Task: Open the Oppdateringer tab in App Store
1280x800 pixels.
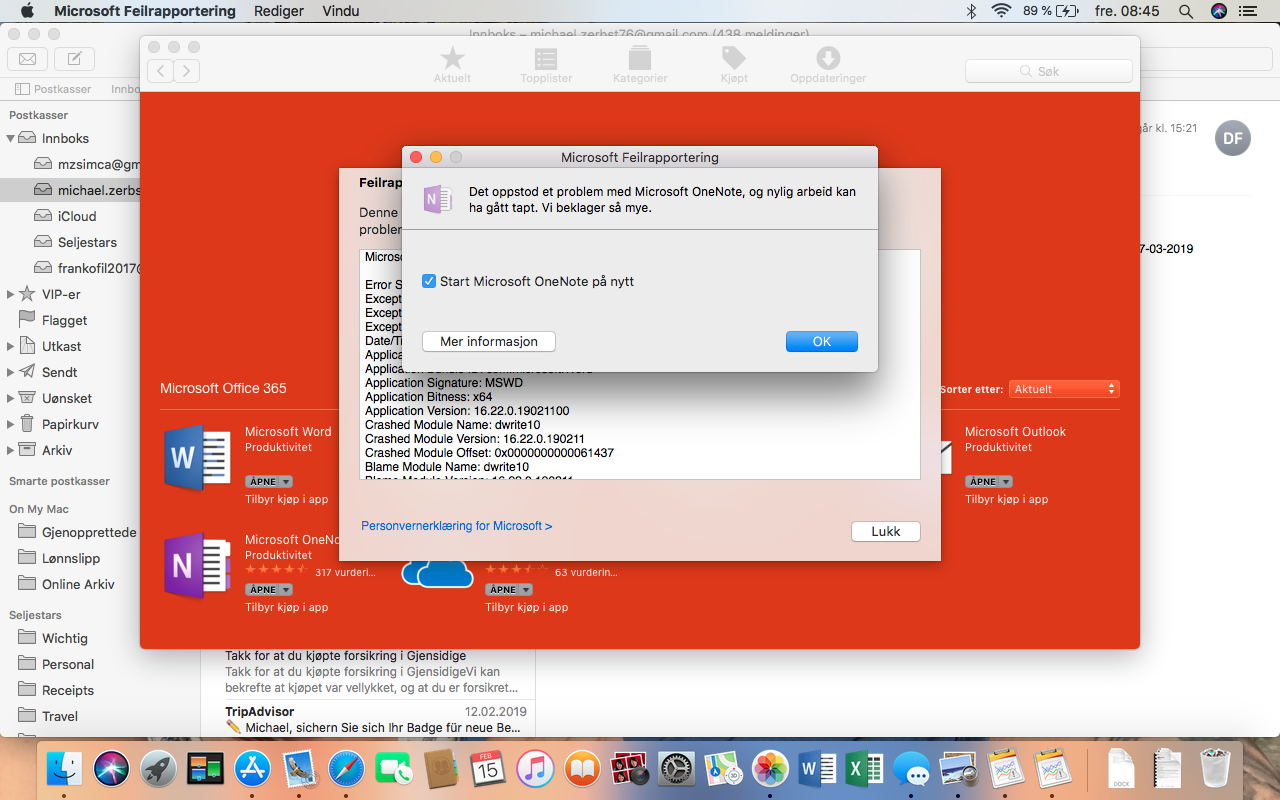Action: (x=828, y=64)
